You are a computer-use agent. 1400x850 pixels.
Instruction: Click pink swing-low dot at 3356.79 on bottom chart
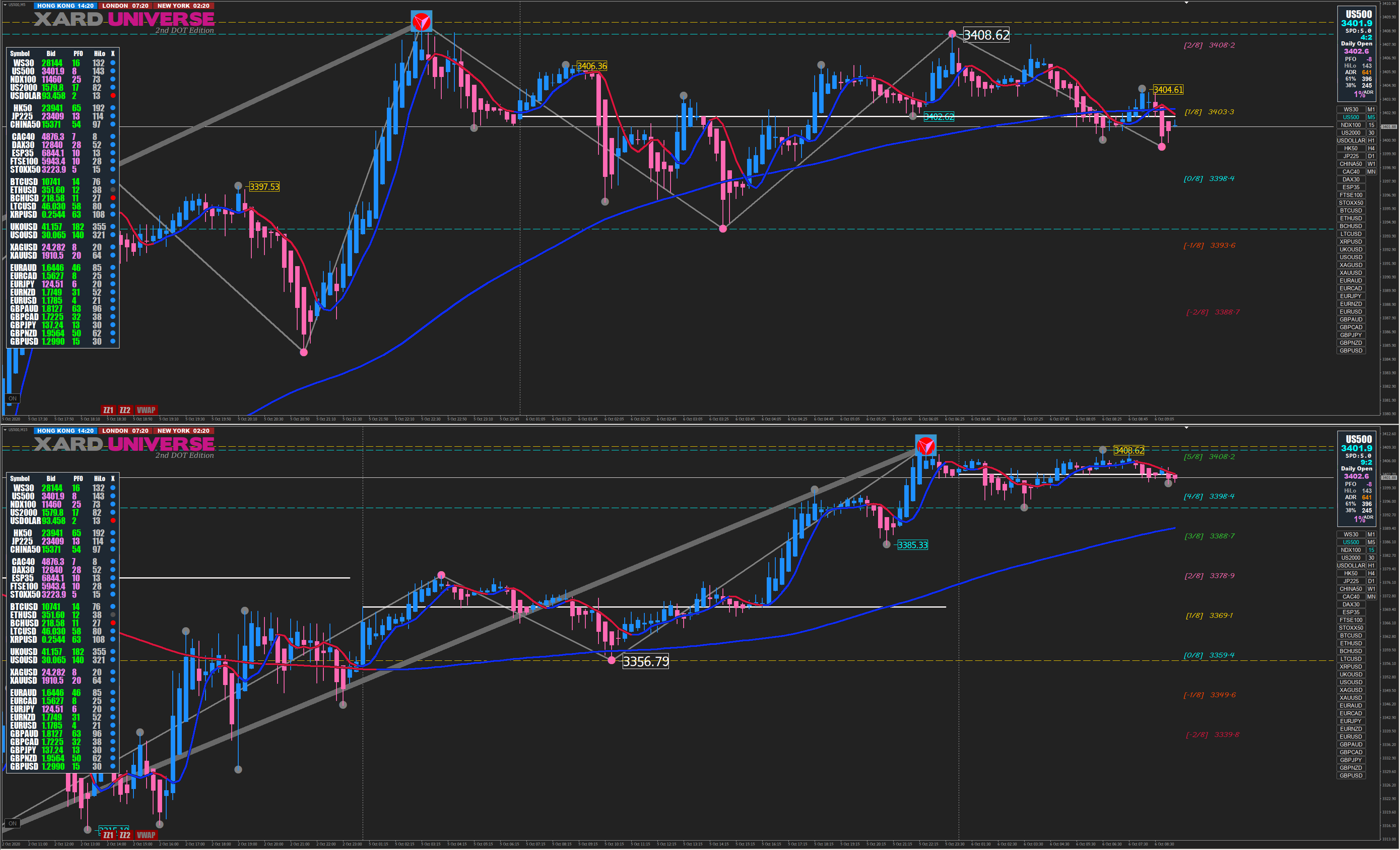point(611,660)
